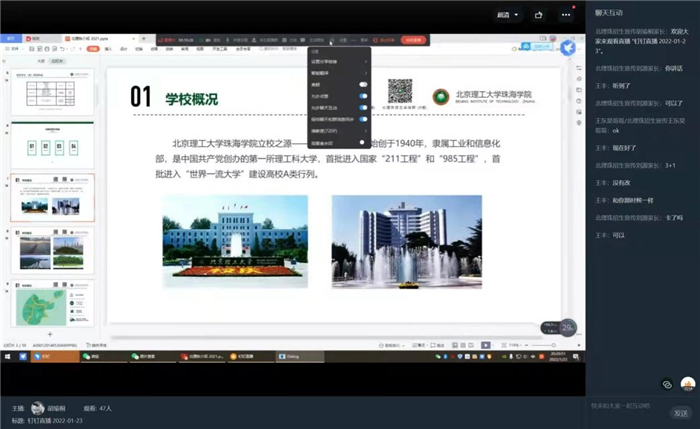700x429 pixels.
Task: Expand the second settings menu entry submenu
Action: coord(366,73)
